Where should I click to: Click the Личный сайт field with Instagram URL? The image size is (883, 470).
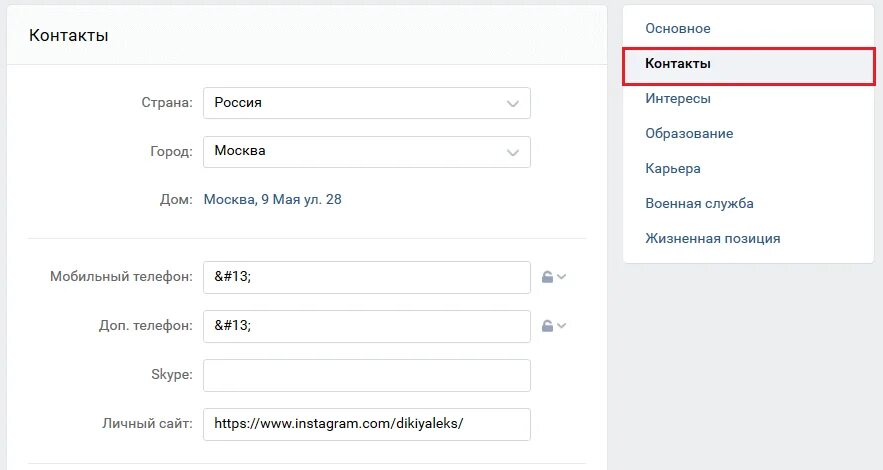[366, 424]
